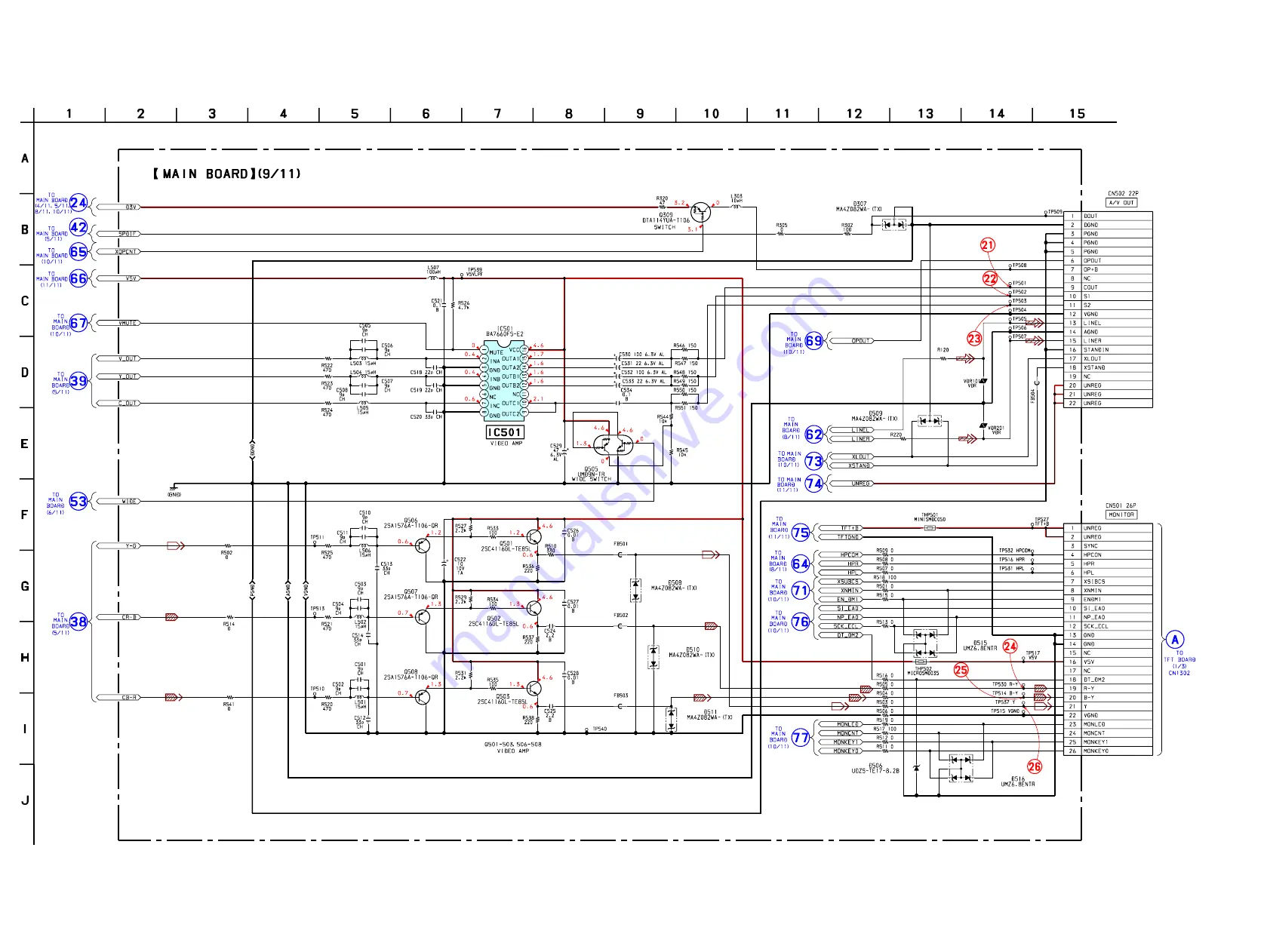
Task: Click the MAIN BOARD (9/11) title
Action: tap(226, 174)
